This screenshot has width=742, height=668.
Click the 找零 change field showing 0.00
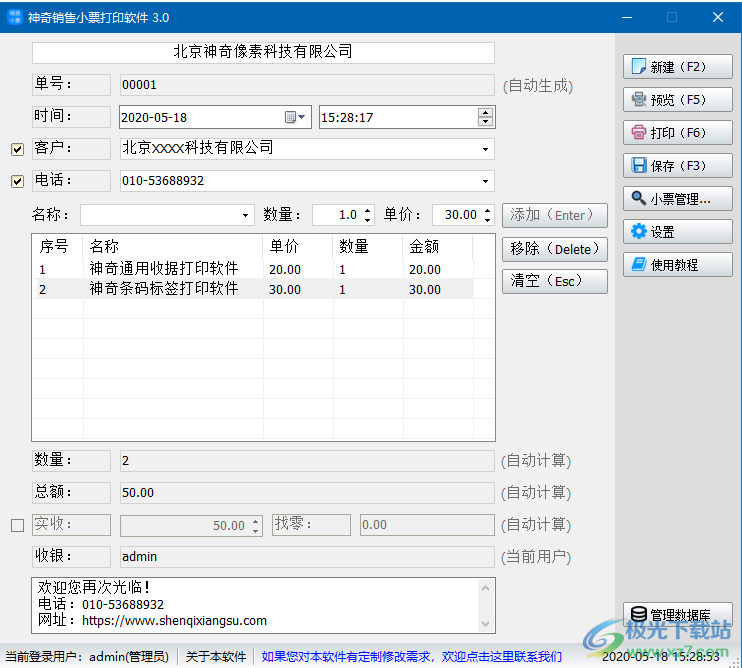(427, 525)
